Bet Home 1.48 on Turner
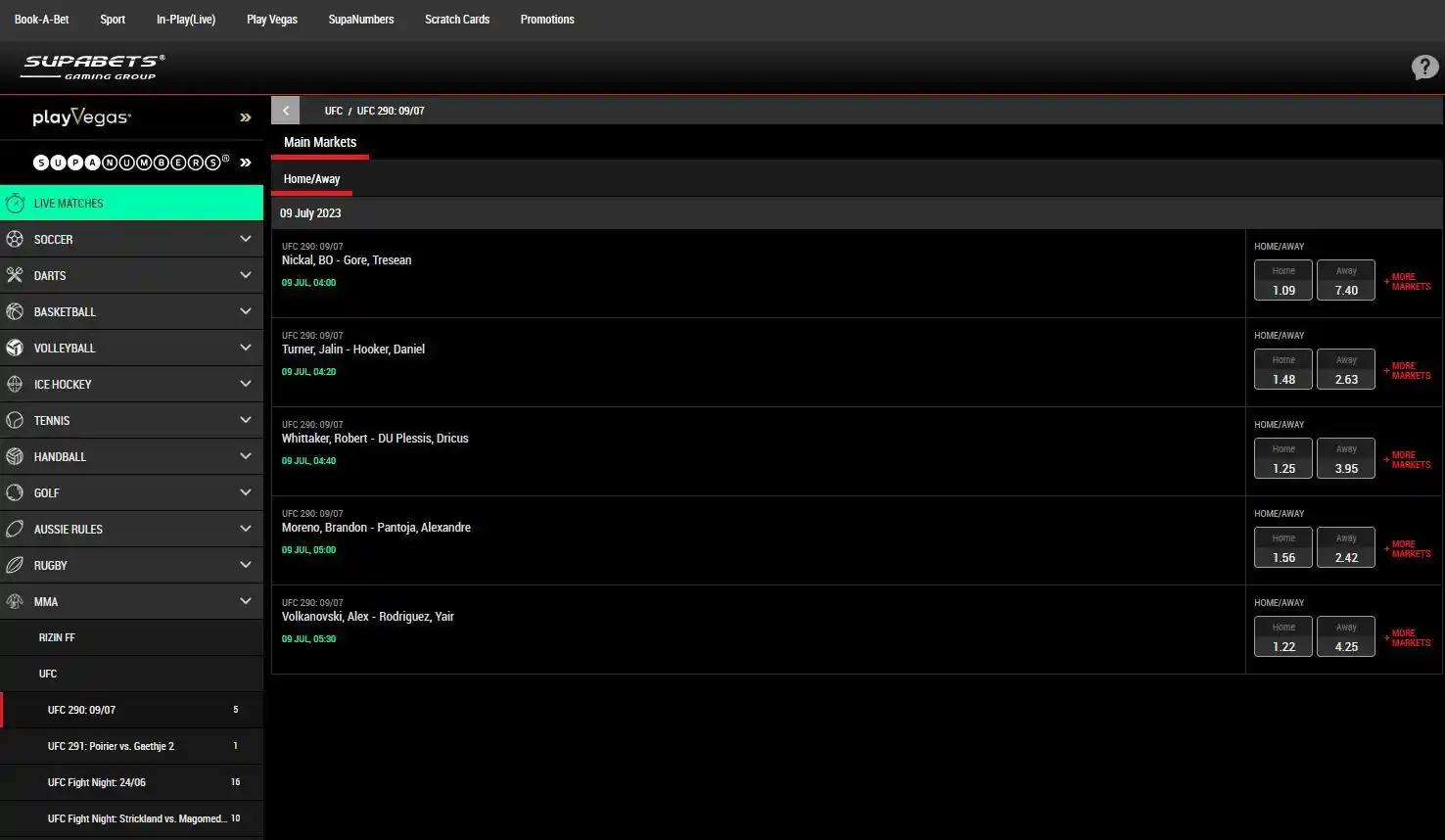Screen dimensions: 1445x840 coord(1283,370)
